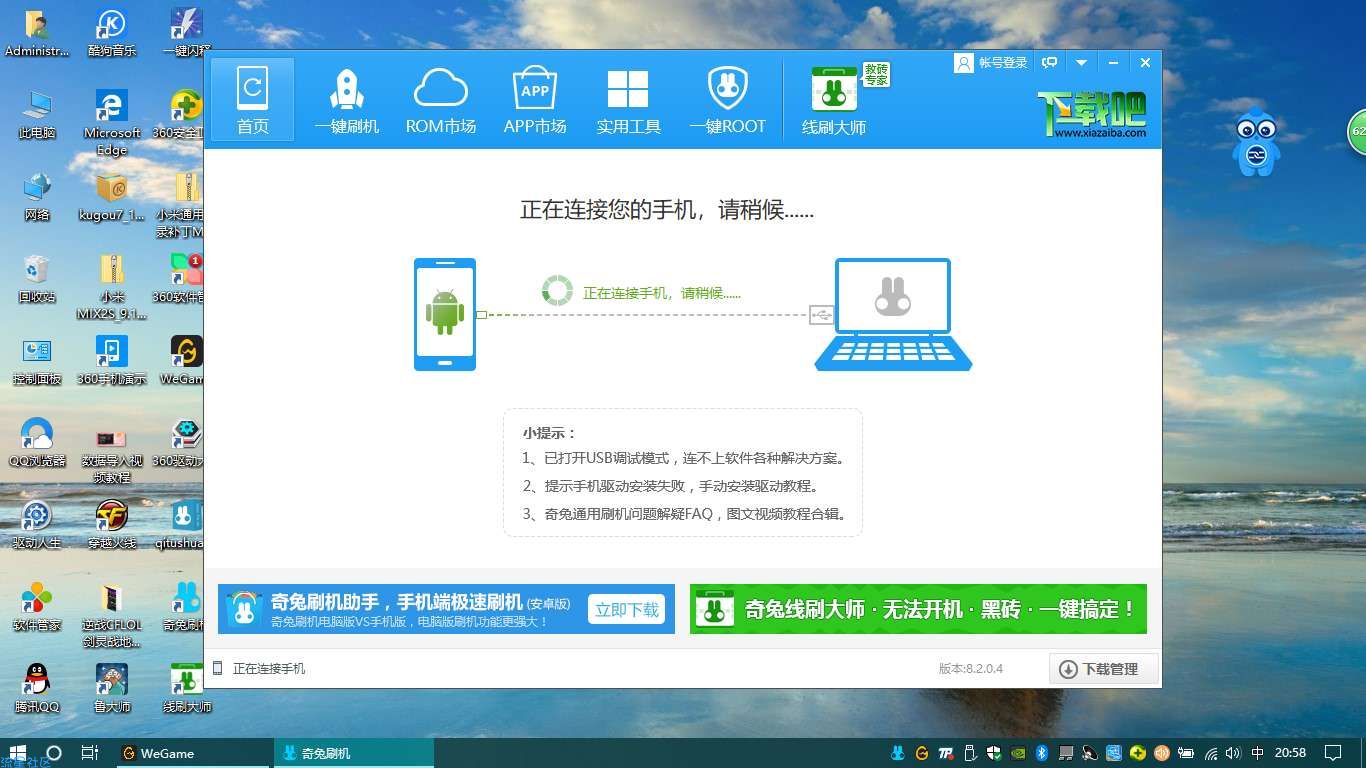The image size is (1366, 768).
Task: Click the 20:58 taskbar clock
Action: pyautogui.click(x=1290, y=753)
